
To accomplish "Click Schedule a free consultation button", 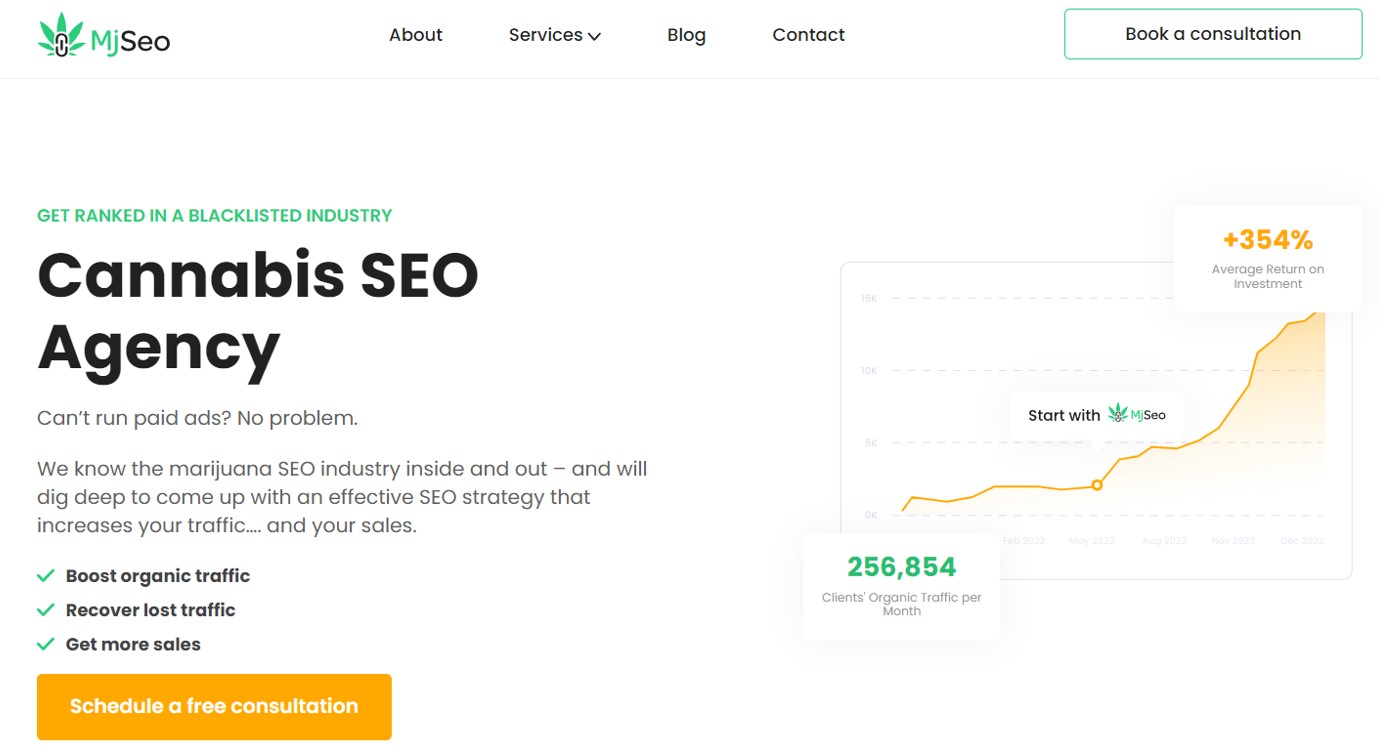I will (x=214, y=706).
